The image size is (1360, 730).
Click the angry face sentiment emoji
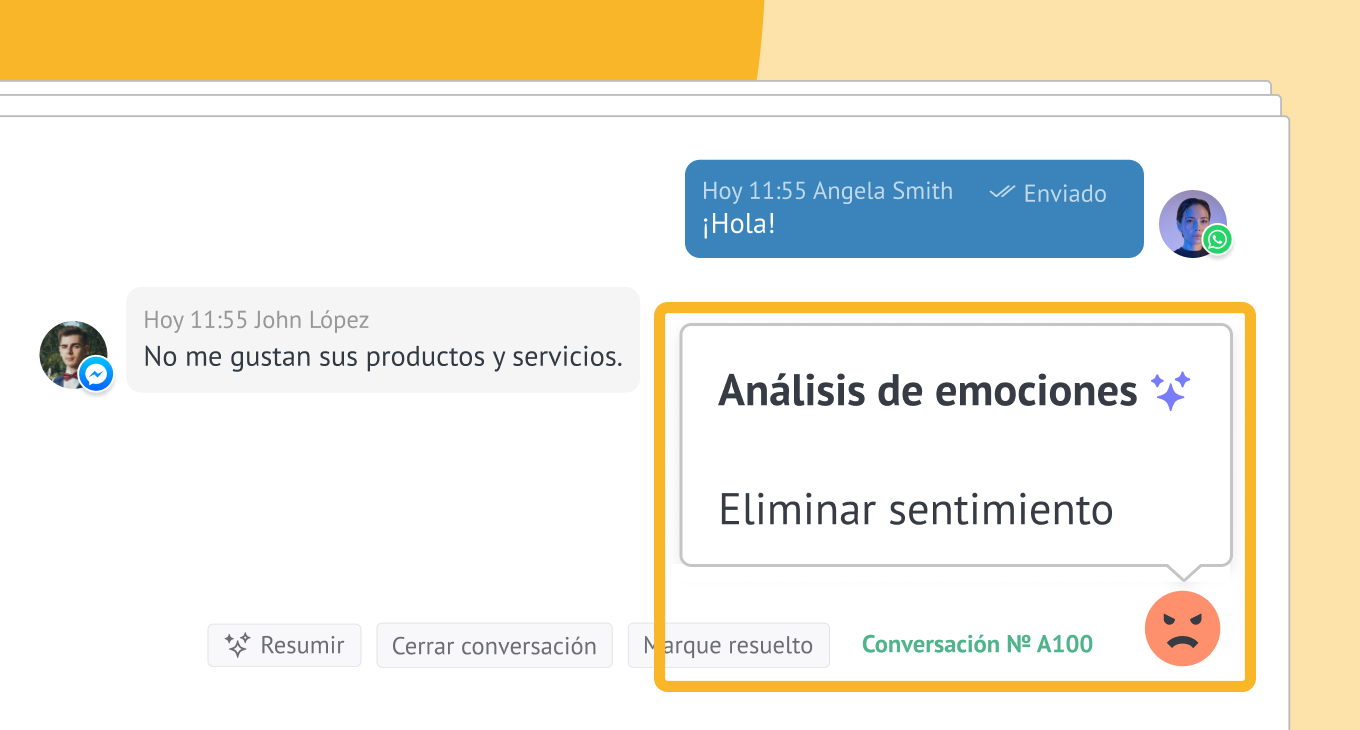tap(1182, 628)
